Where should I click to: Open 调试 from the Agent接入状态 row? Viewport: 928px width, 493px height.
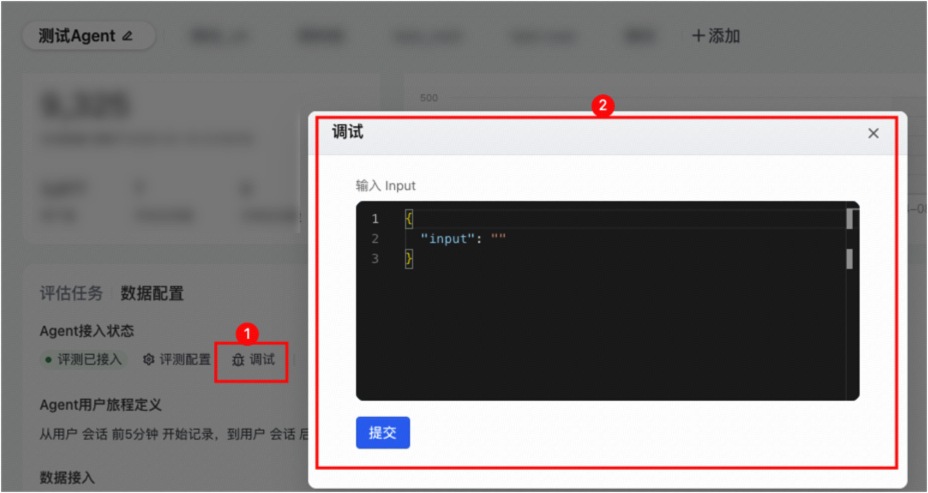253,360
